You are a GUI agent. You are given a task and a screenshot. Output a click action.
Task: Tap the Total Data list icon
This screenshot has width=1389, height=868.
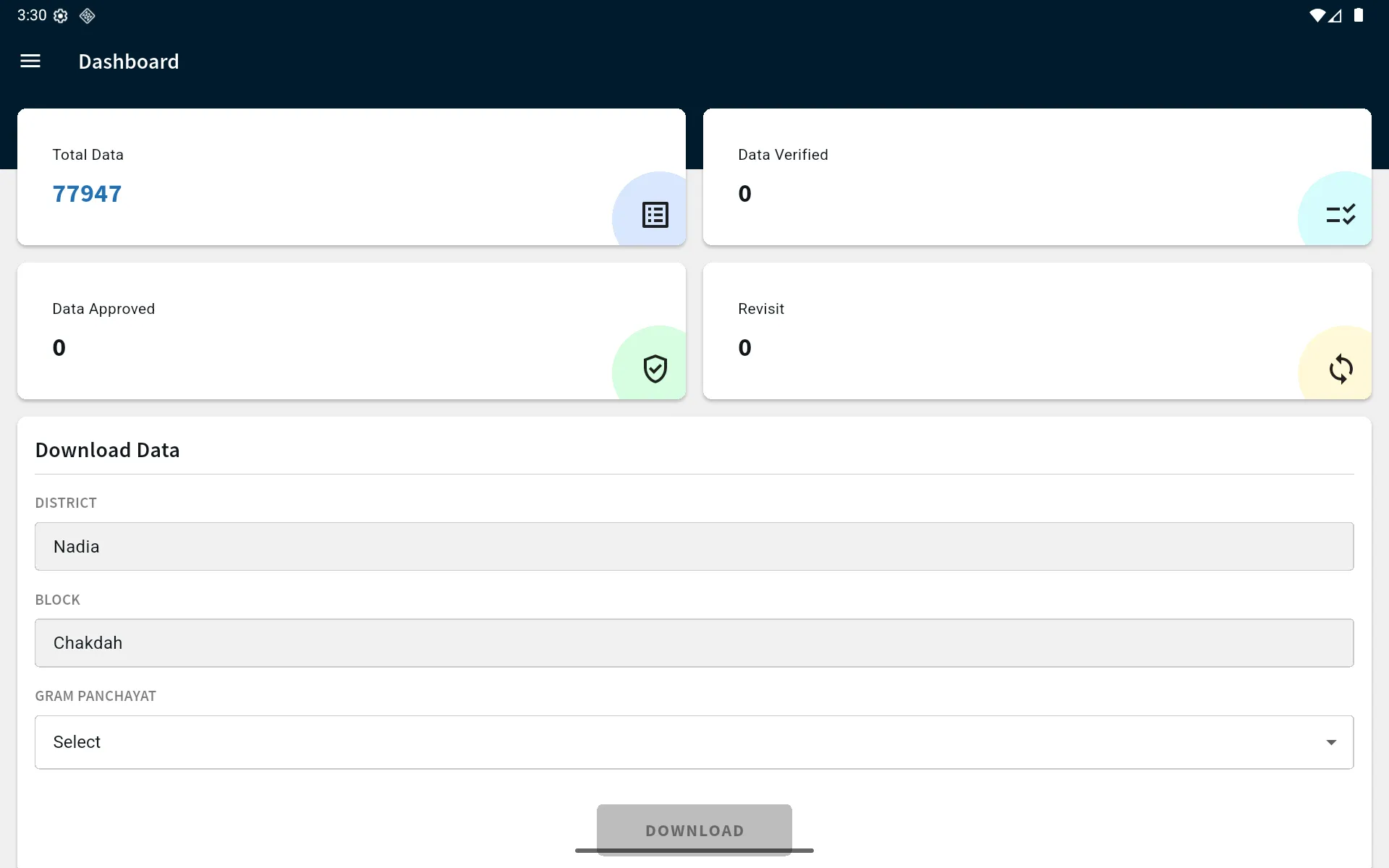point(655,215)
